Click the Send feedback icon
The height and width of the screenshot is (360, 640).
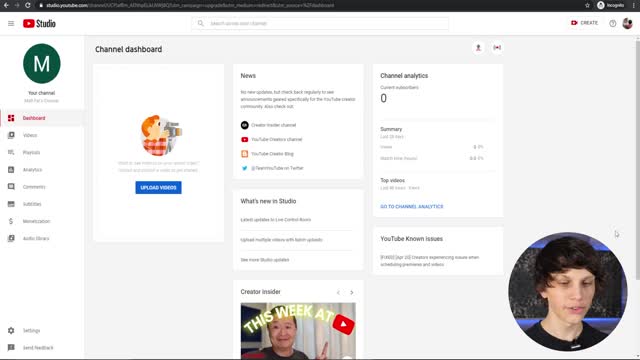11,348
